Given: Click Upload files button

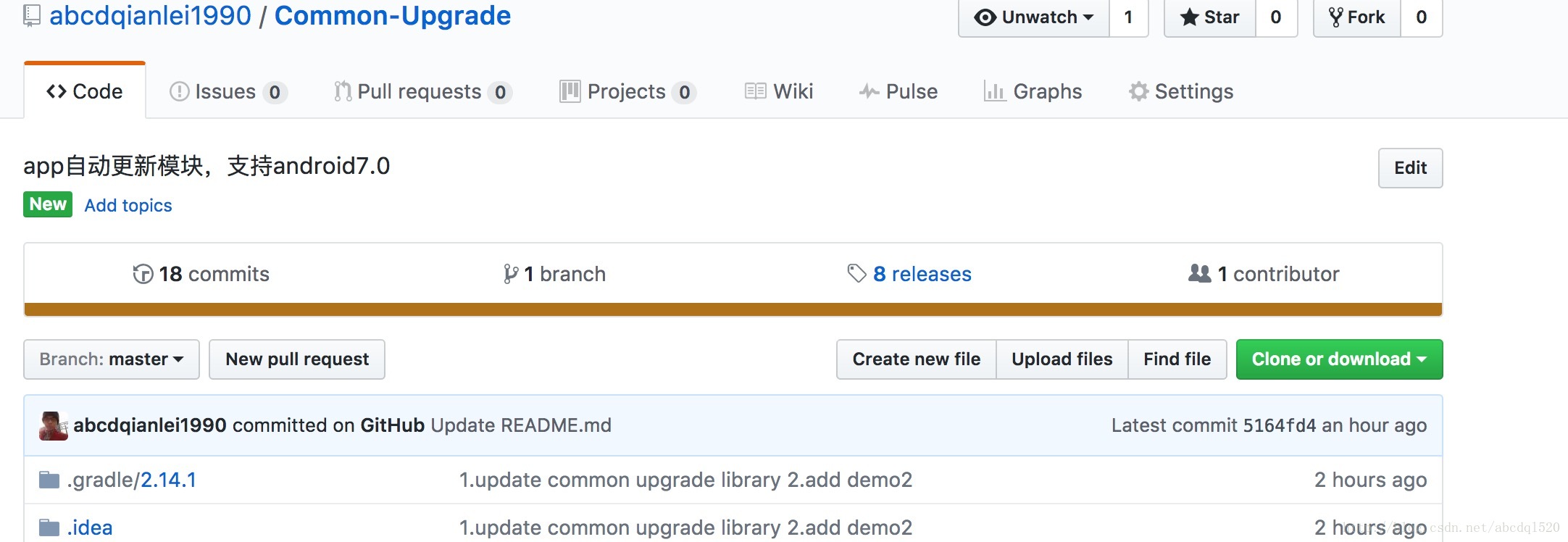Looking at the screenshot, I should pos(1062,359).
